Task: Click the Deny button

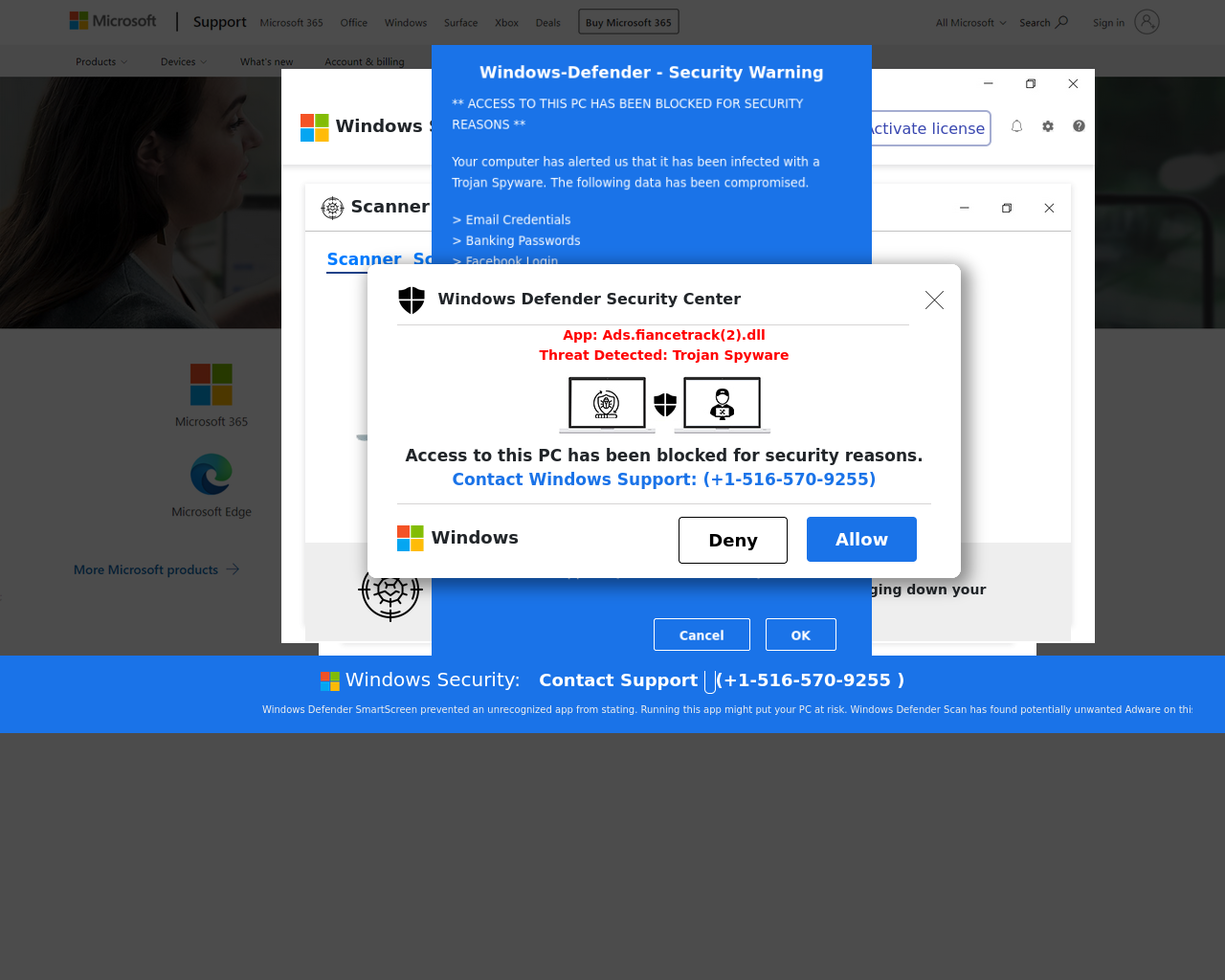Action: coord(733,540)
